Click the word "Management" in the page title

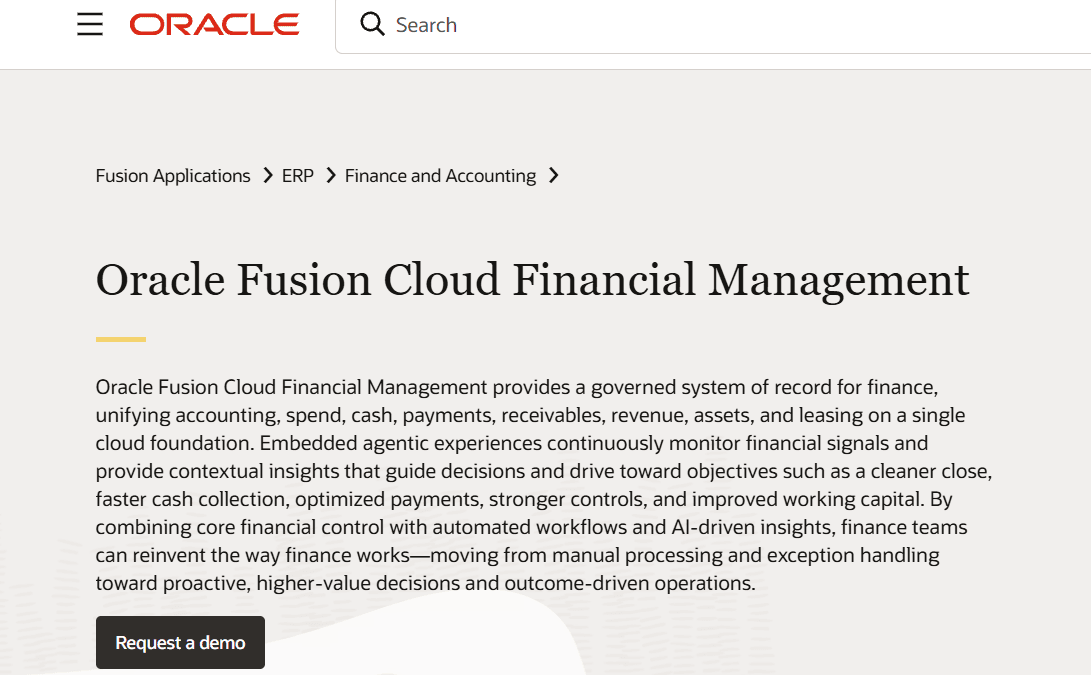click(838, 282)
